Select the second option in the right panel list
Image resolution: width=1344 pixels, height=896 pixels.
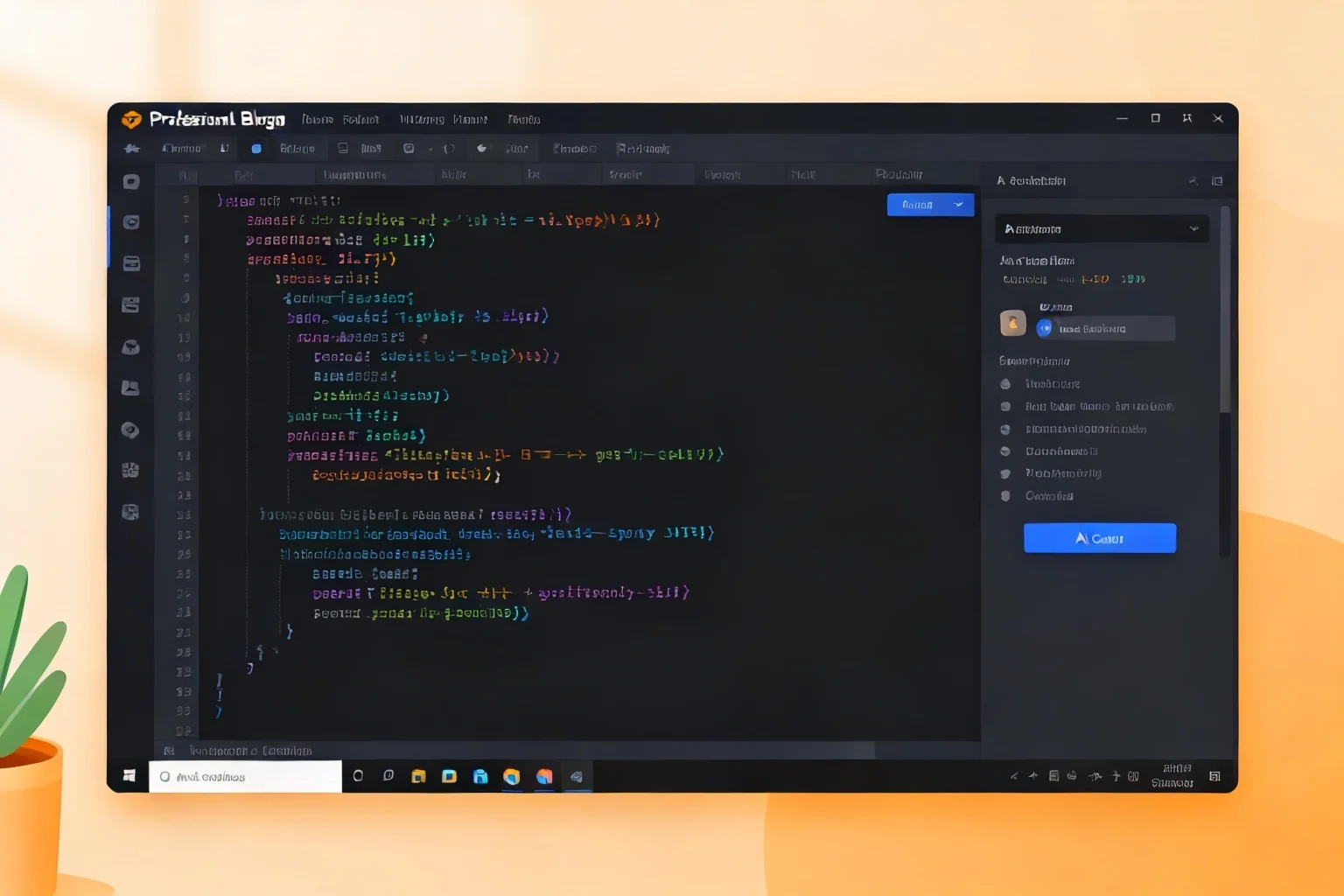1087,407
